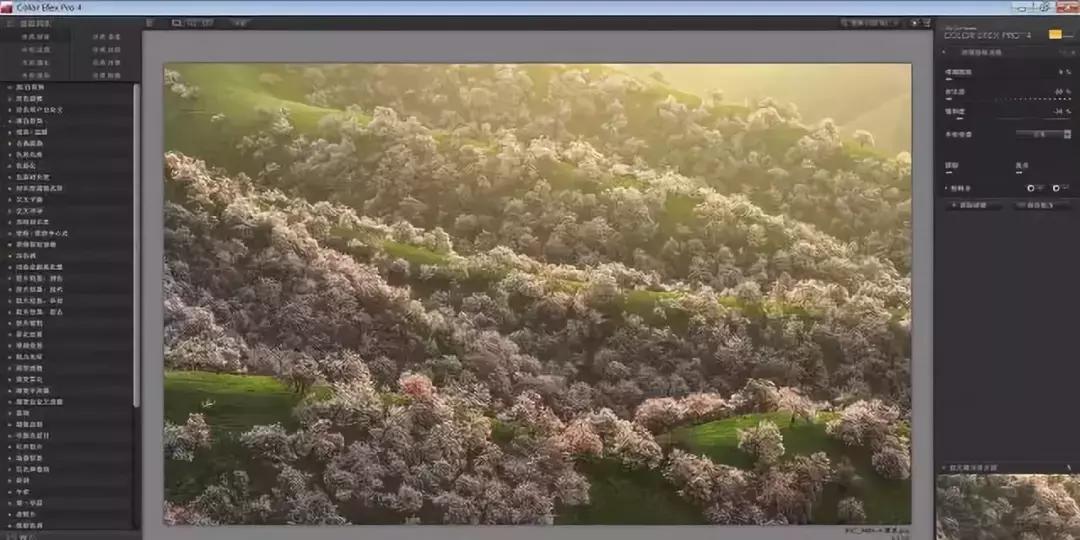This screenshot has width=1080, height=540.
Task: Star the 渐变雾化 filter as favorite
Action: pos(10,379)
